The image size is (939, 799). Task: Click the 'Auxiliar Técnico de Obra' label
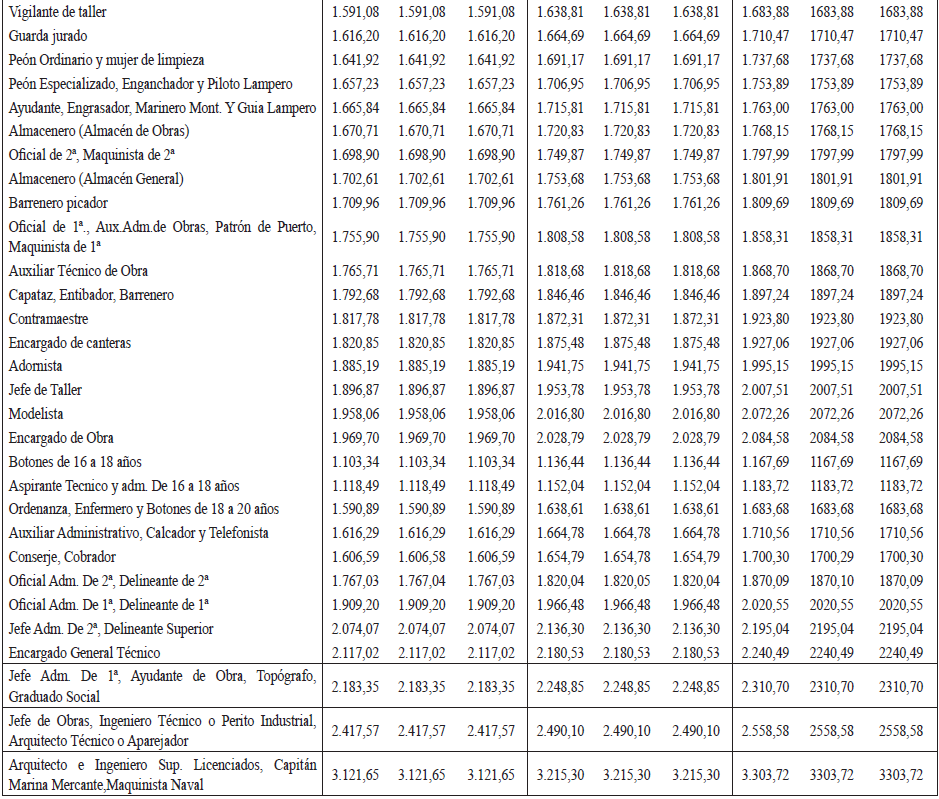click(x=79, y=271)
